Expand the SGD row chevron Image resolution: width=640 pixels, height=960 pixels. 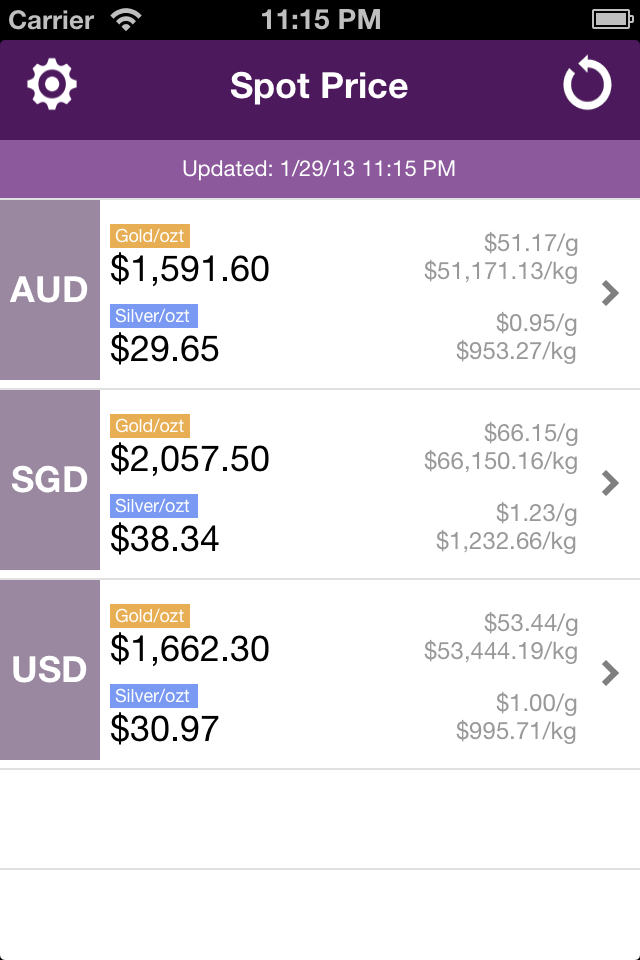(609, 482)
